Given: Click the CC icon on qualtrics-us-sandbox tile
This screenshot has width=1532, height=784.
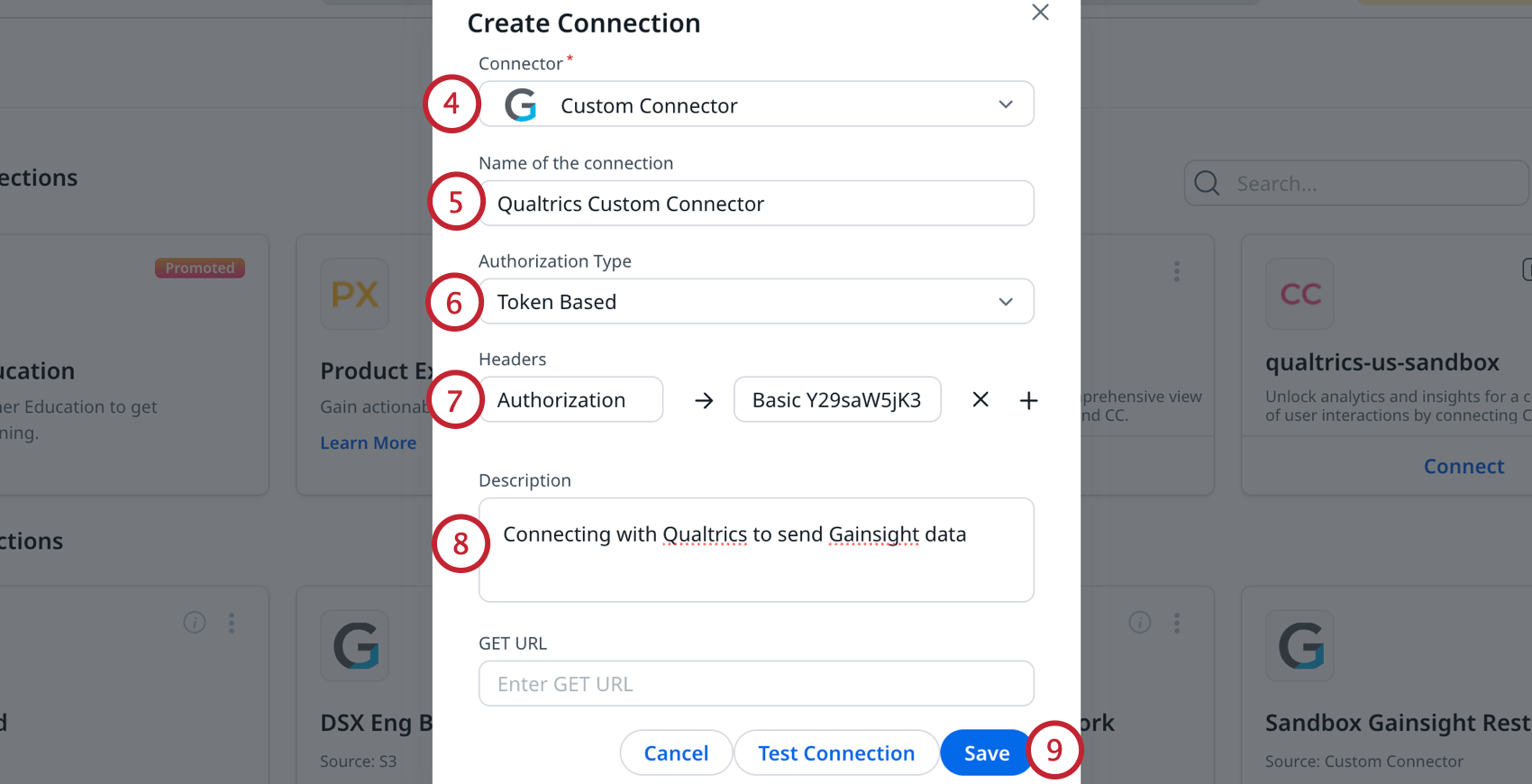Looking at the screenshot, I should 1299,294.
